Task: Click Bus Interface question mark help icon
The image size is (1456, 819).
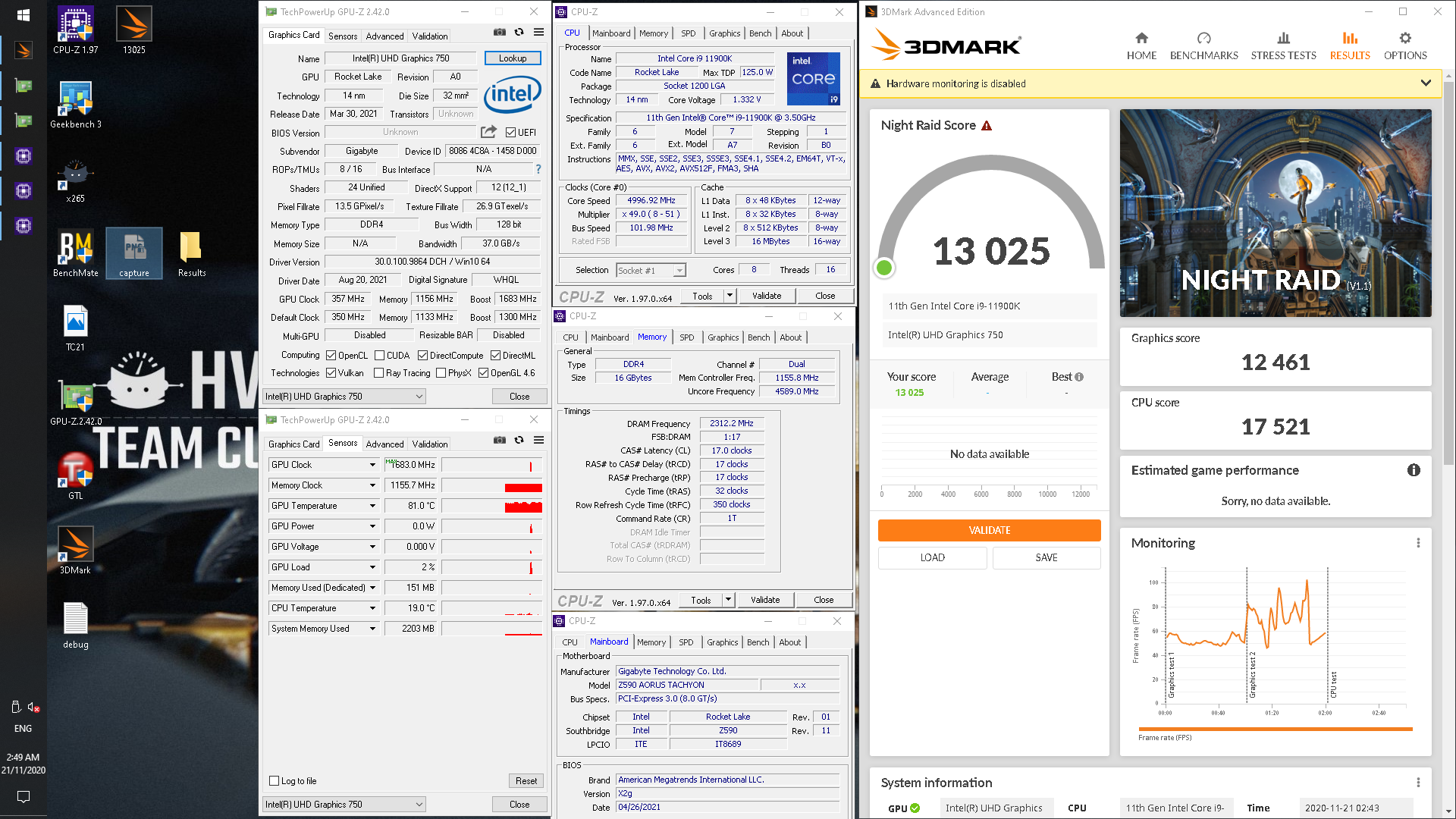Action: click(538, 169)
